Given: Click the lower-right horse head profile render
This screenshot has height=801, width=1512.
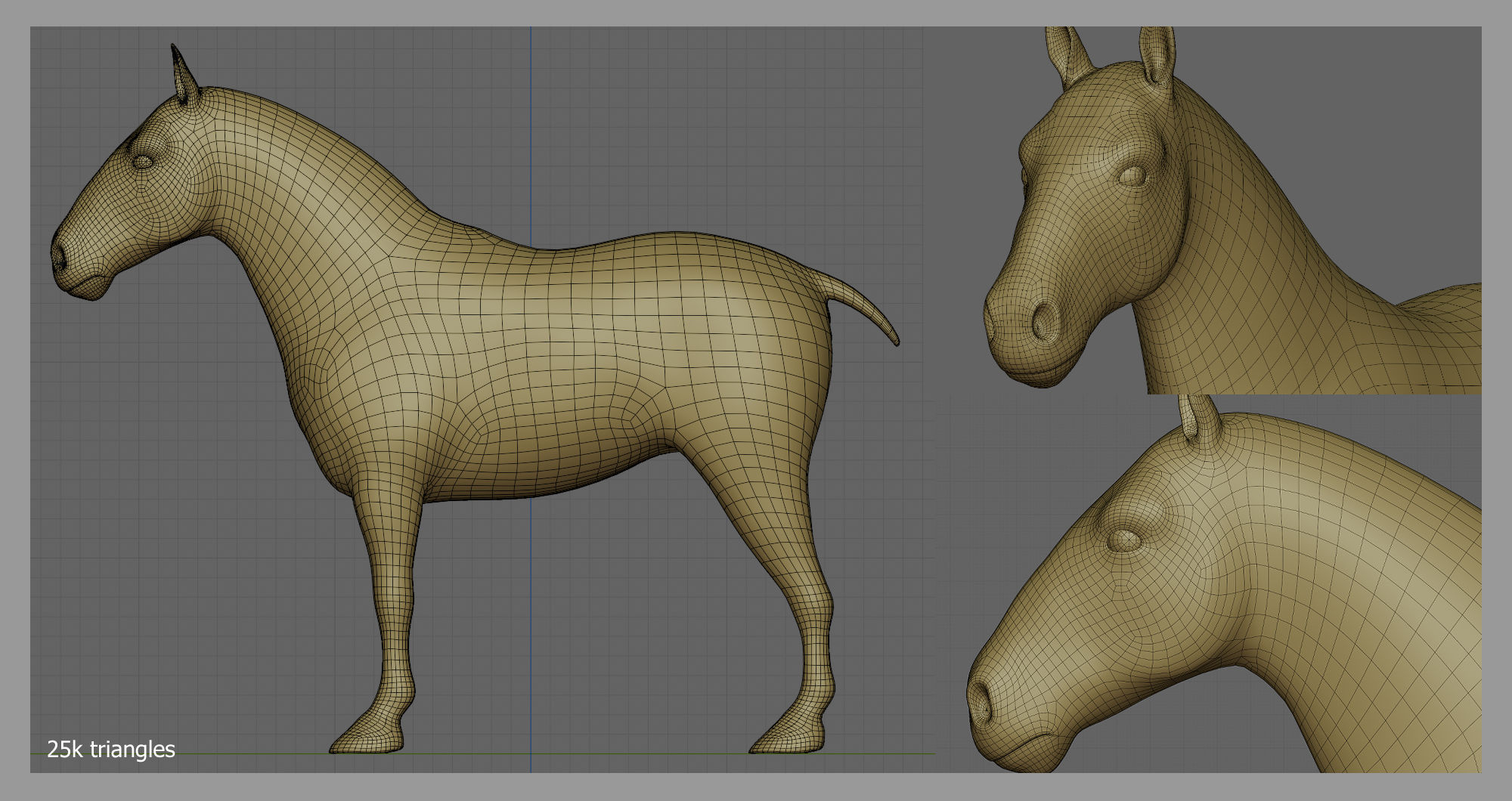Looking at the screenshot, I should 1223,583.
